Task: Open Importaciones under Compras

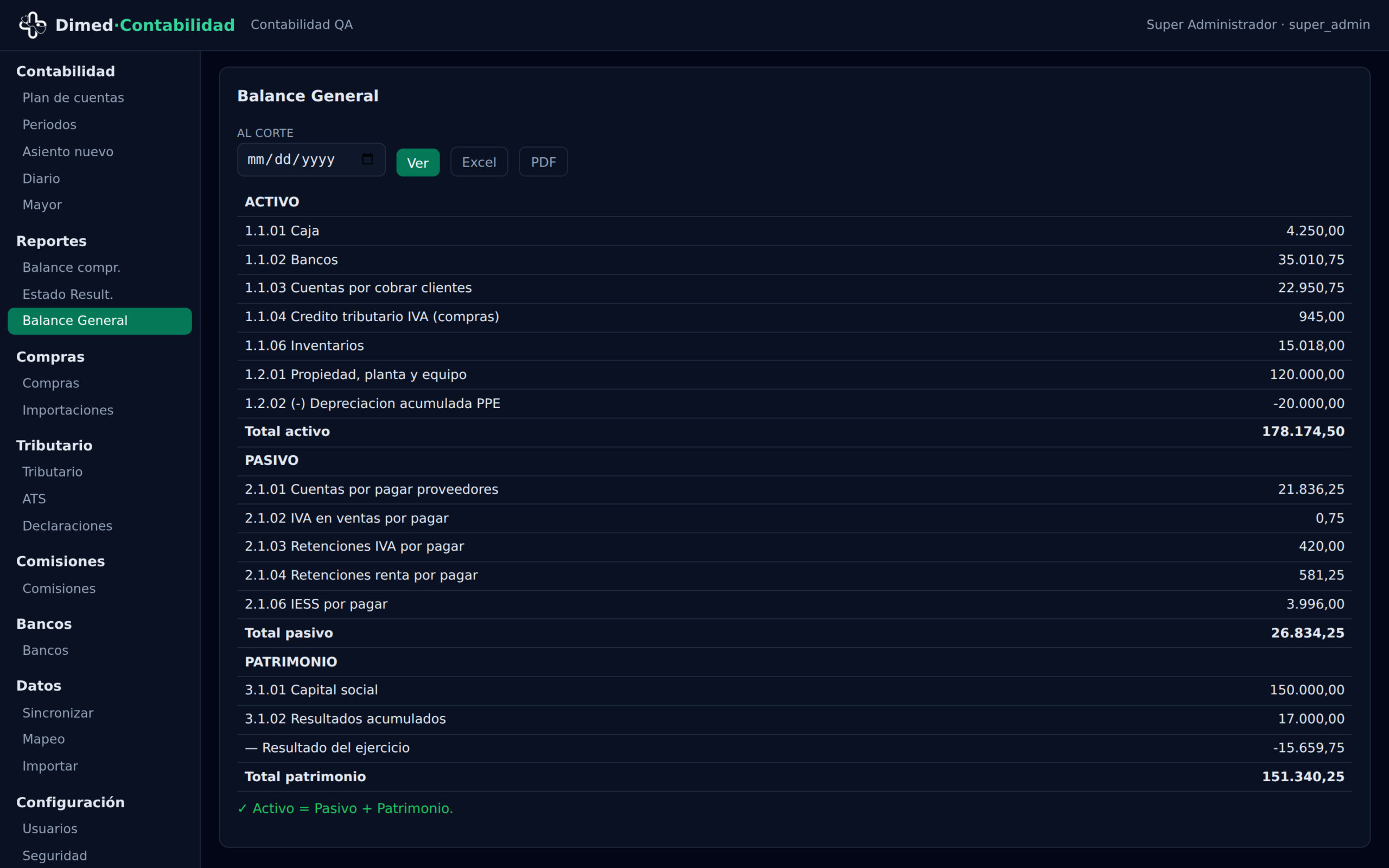Action: [68, 411]
